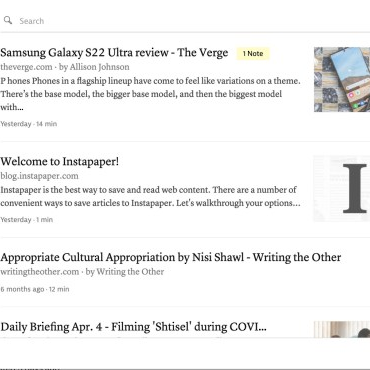370x370 pixels.
Task: Visit theverge.com source link
Action: [x=26, y=67]
